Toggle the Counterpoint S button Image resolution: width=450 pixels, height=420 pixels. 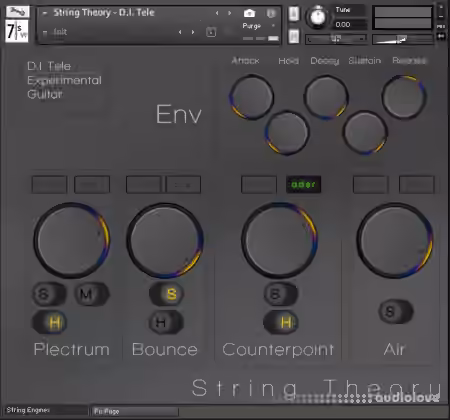[280, 294]
